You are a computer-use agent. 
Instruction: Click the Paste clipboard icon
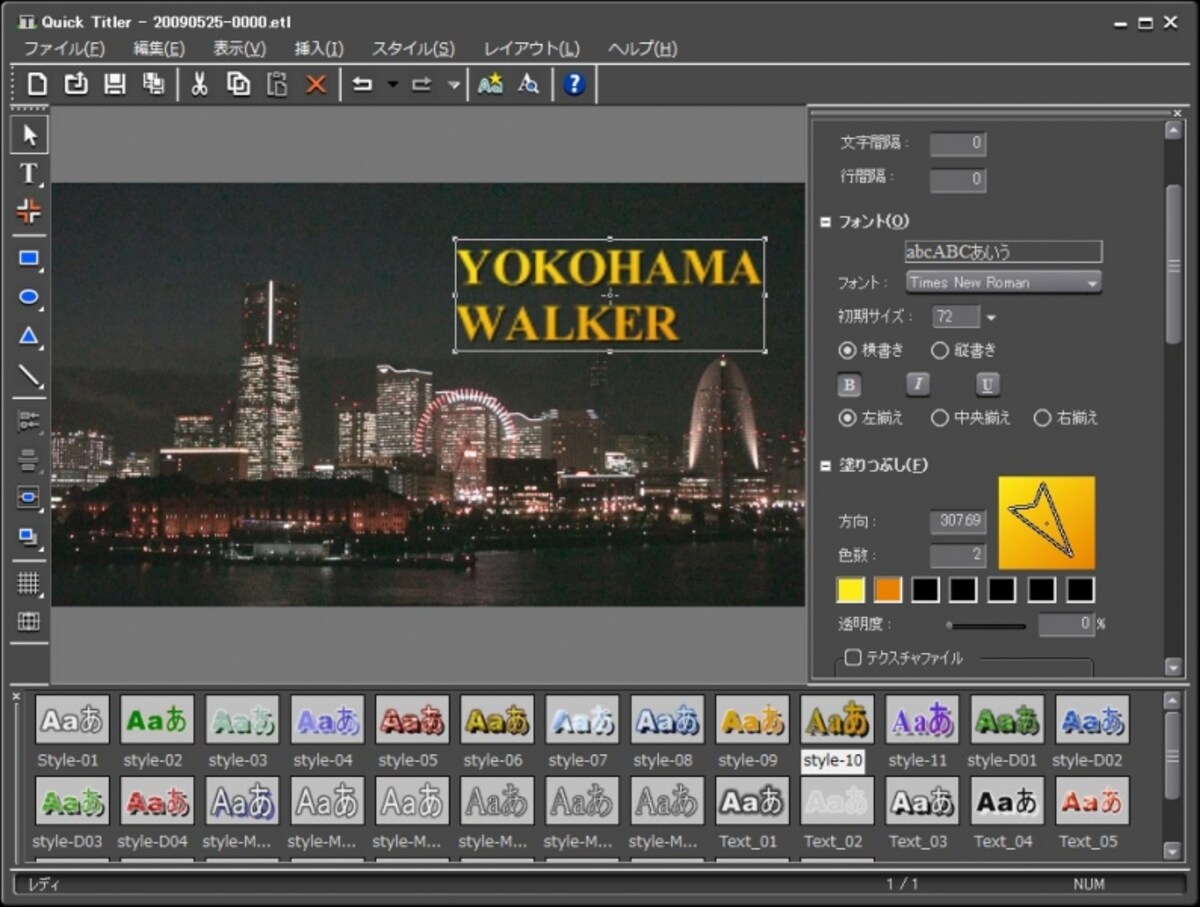(277, 84)
